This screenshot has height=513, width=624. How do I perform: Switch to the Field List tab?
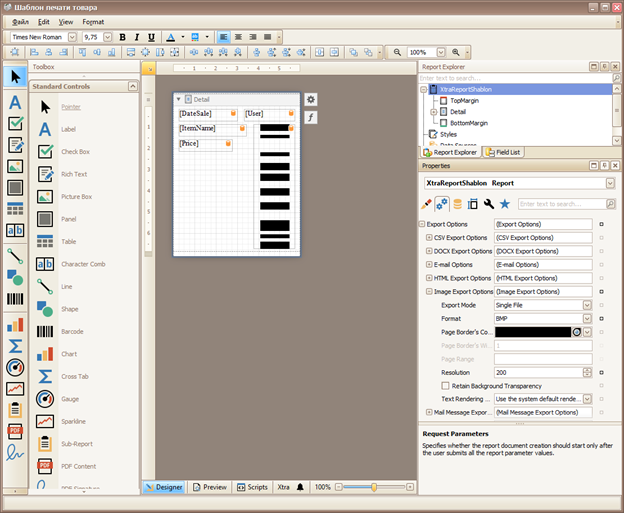[x=503, y=152]
